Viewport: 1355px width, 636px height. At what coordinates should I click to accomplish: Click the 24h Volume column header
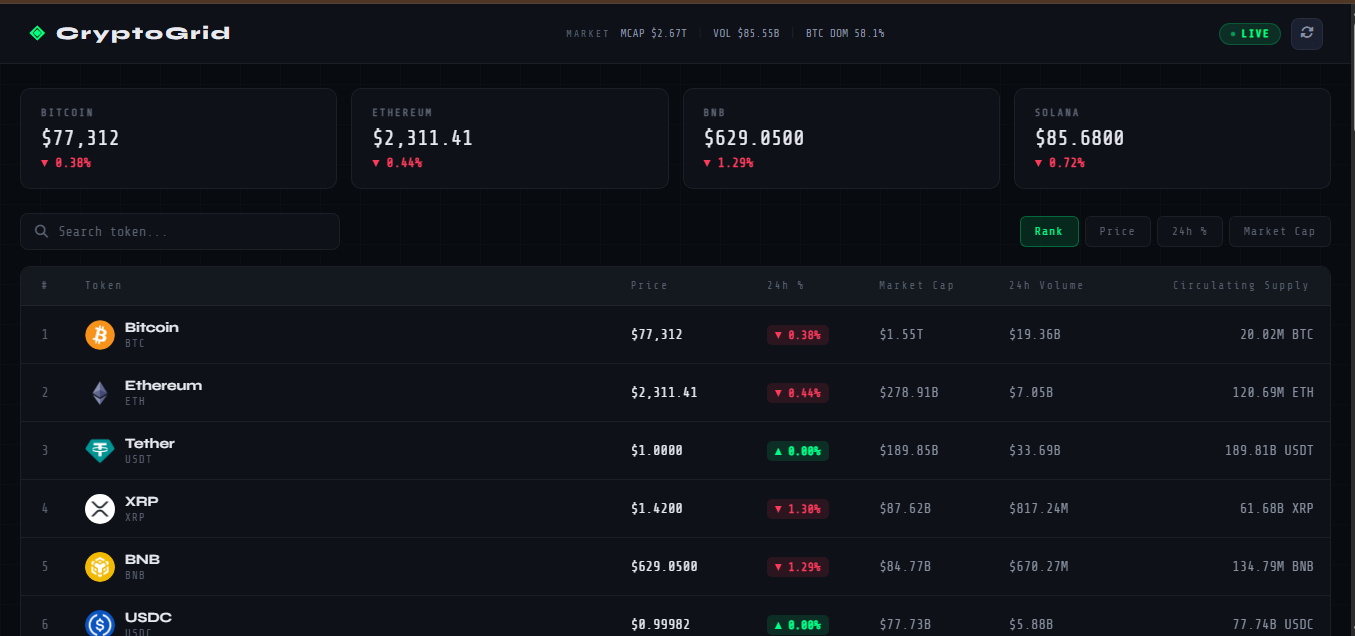pos(1046,285)
